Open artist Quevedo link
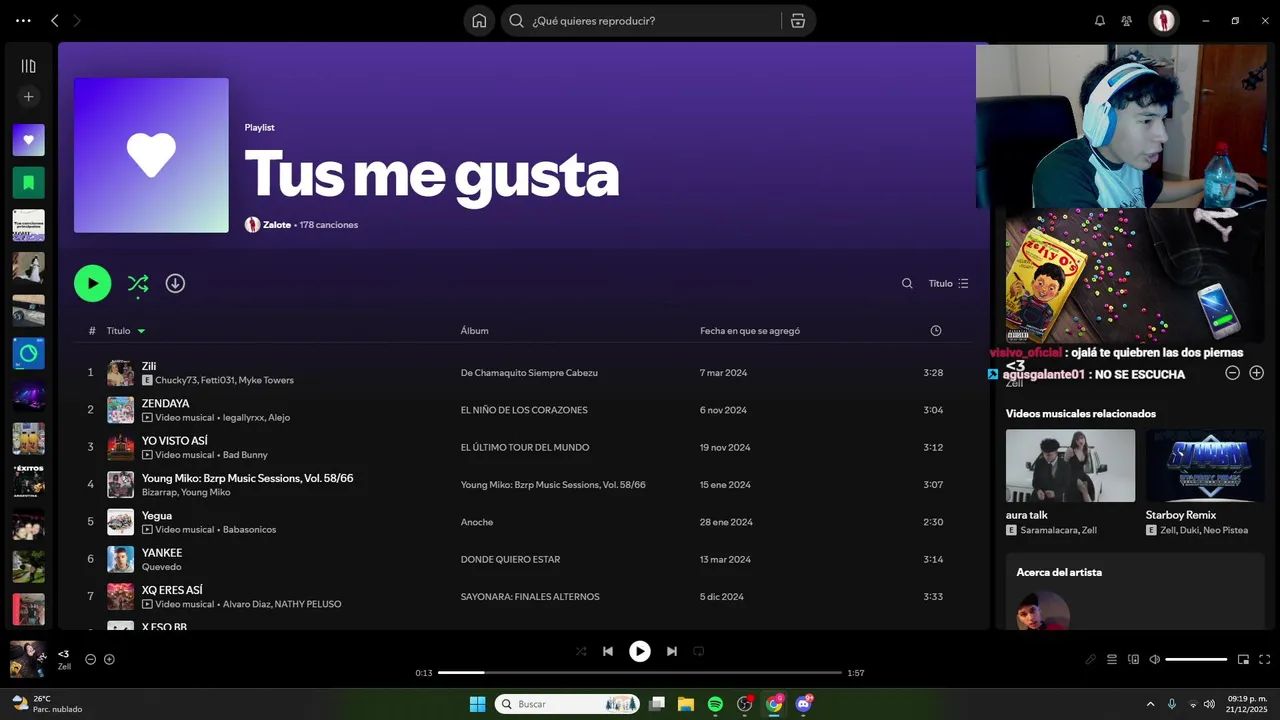The width and height of the screenshot is (1280, 720). 161,567
